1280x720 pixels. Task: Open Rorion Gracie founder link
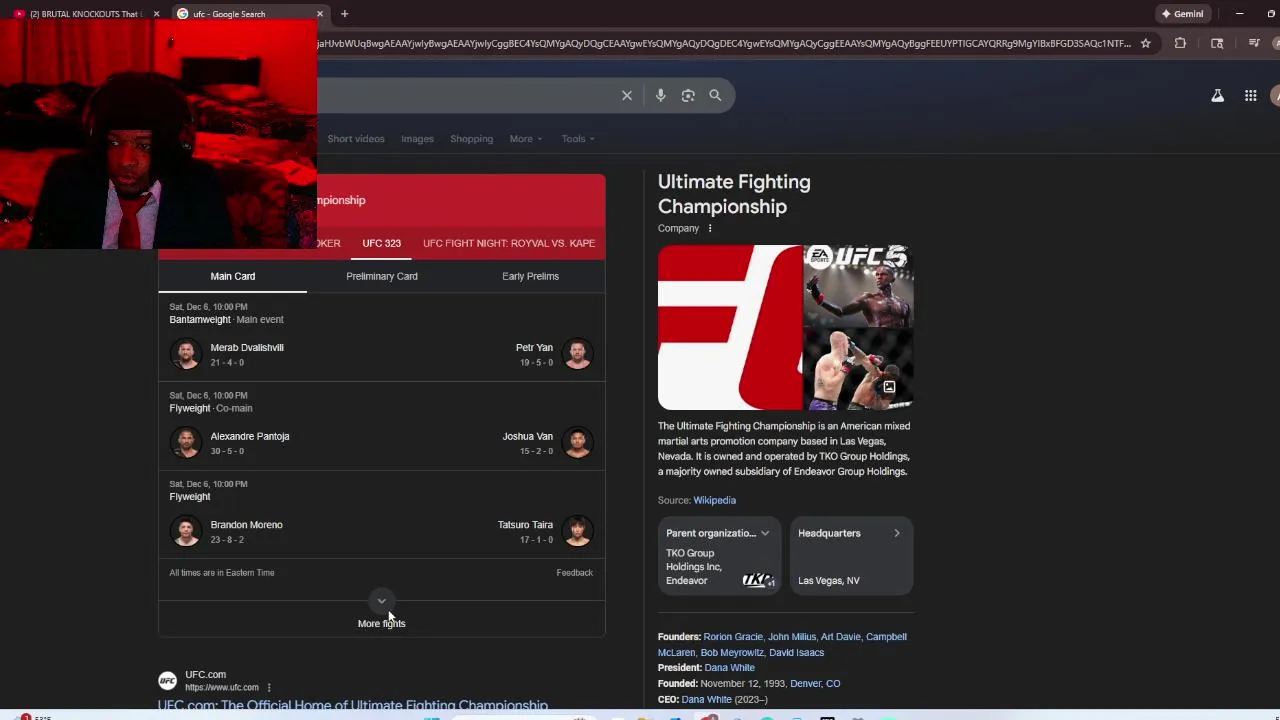tap(732, 637)
